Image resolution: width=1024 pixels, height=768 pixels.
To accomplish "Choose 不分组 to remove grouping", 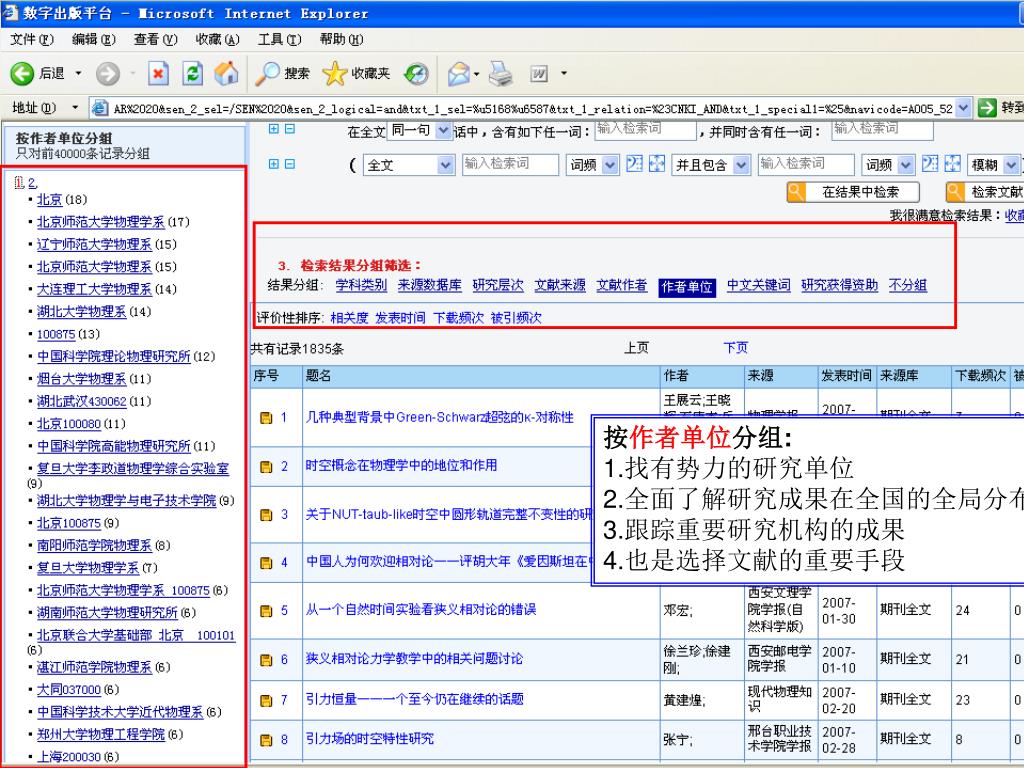I will [908, 285].
